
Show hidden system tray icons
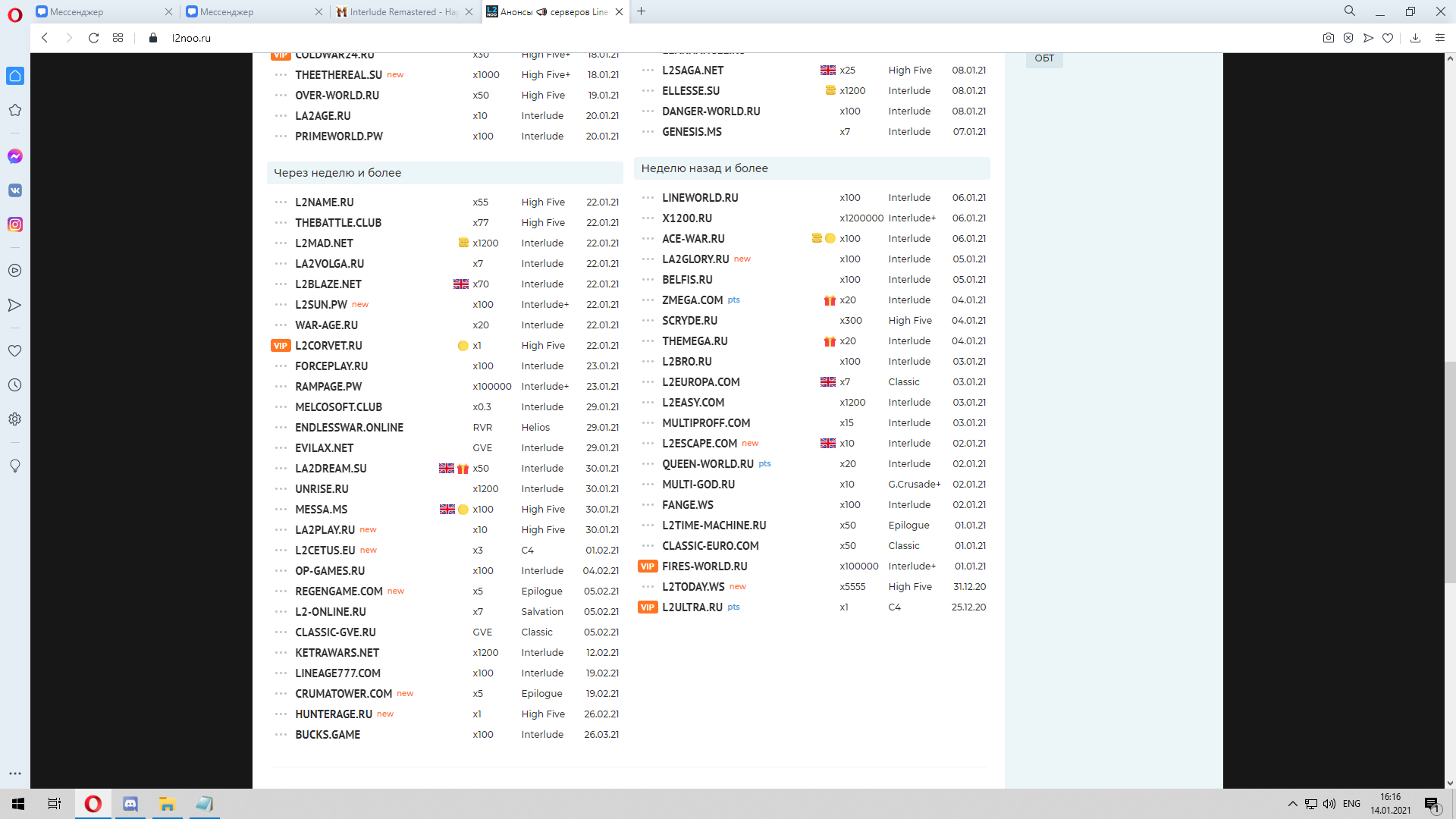pyautogui.click(x=1292, y=804)
